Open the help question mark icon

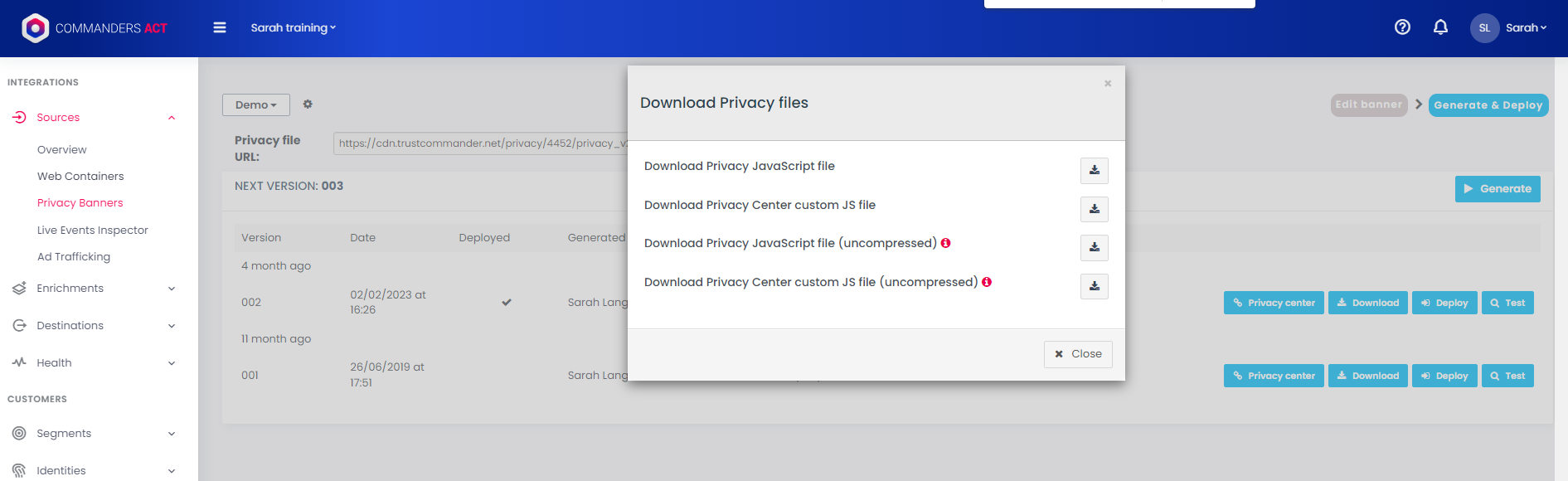(1402, 27)
